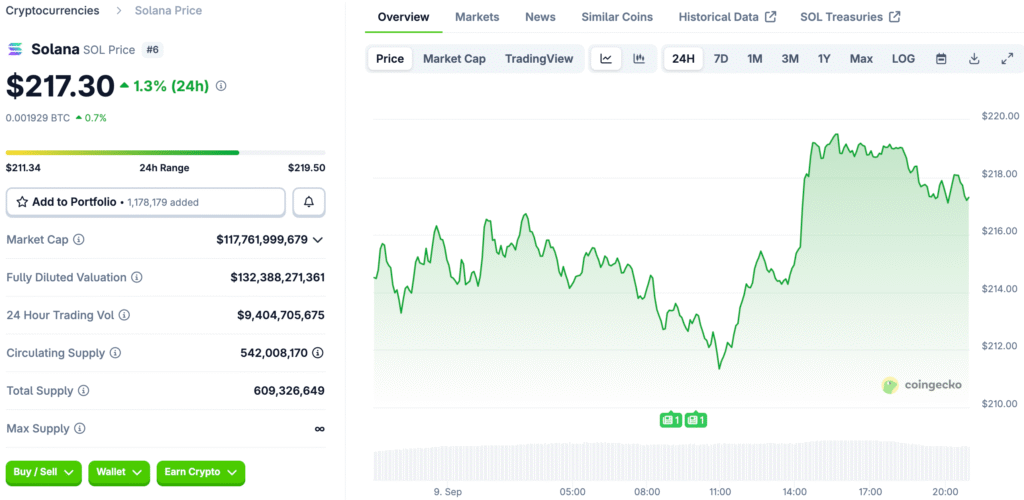Click the #6 rank badge
This screenshot has width=1024, height=500.
pos(152,50)
